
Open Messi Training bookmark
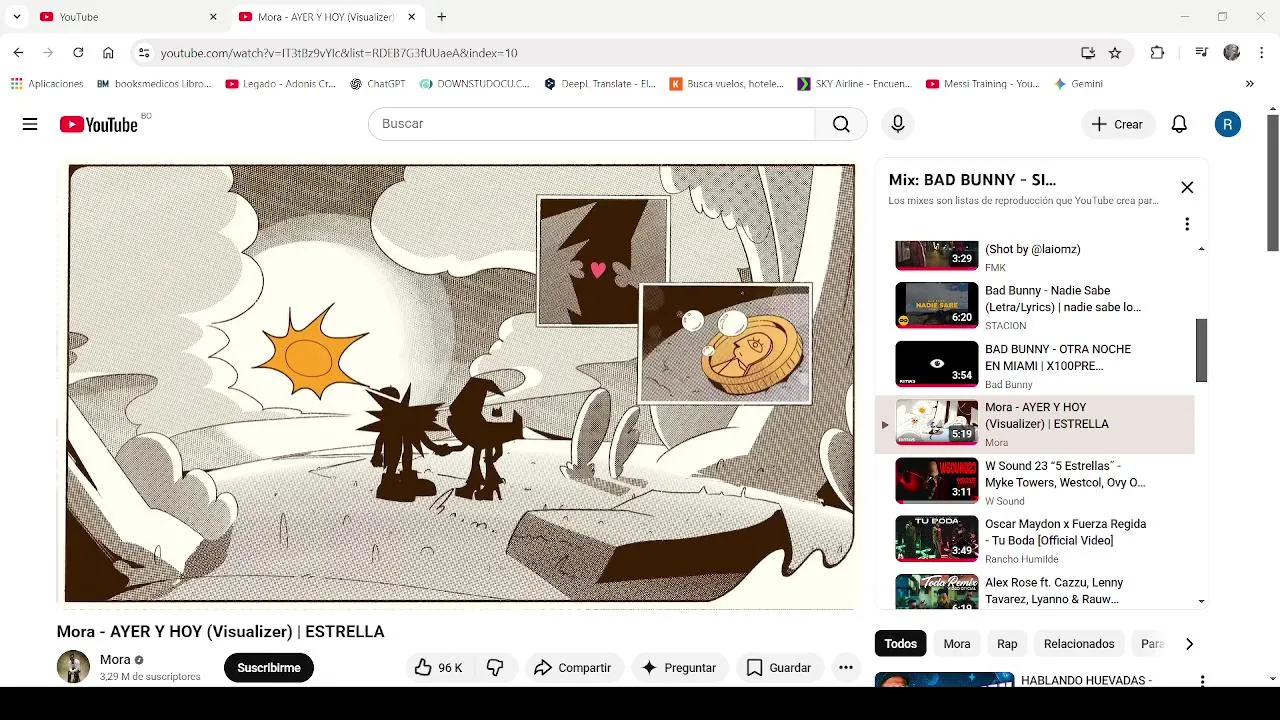pos(983,84)
